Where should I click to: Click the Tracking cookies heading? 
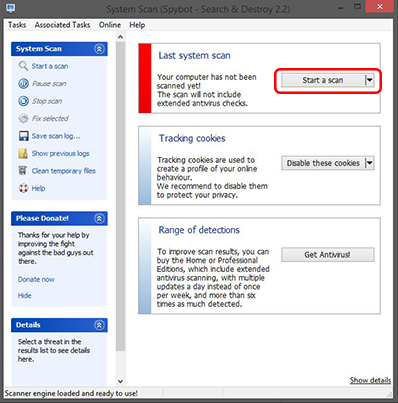(192, 138)
